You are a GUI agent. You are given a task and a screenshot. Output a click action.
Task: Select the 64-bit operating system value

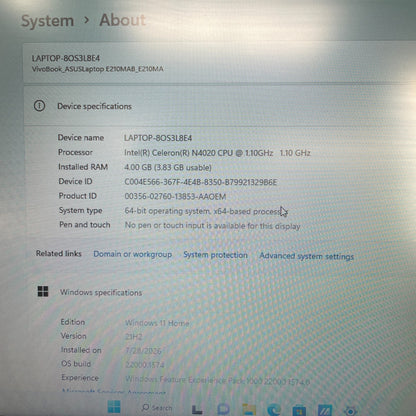coord(206,211)
